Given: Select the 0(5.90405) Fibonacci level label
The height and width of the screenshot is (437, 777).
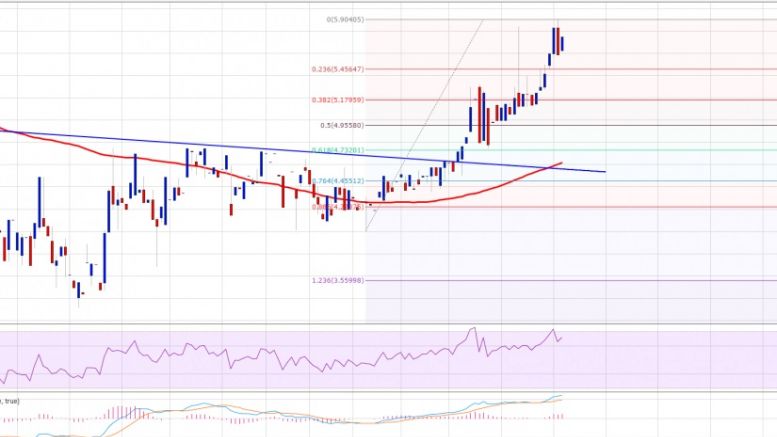Looking at the screenshot, I should pos(345,20).
